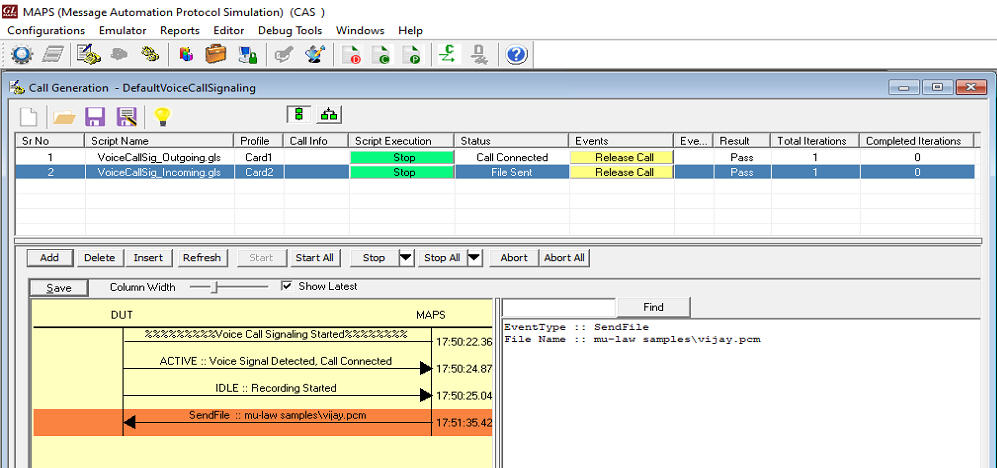The image size is (997, 468).
Task: Click the grey pointing-hand toolbar icon
Action: pos(283,55)
